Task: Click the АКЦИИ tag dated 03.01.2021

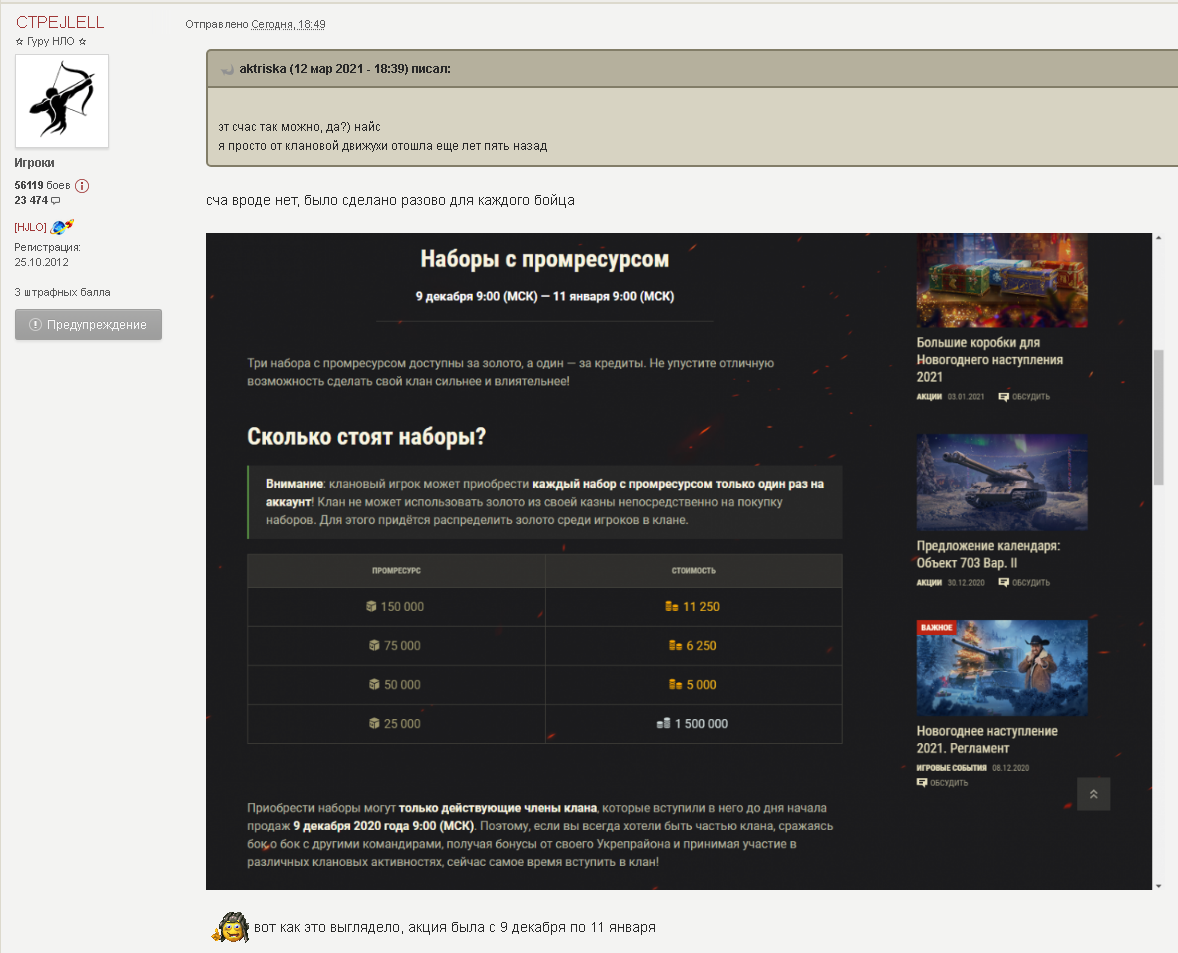Action: click(929, 397)
